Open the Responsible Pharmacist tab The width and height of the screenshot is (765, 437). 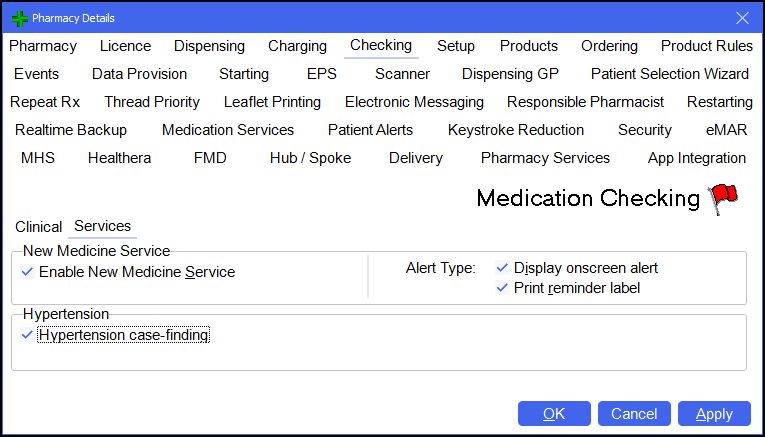click(x=585, y=102)
